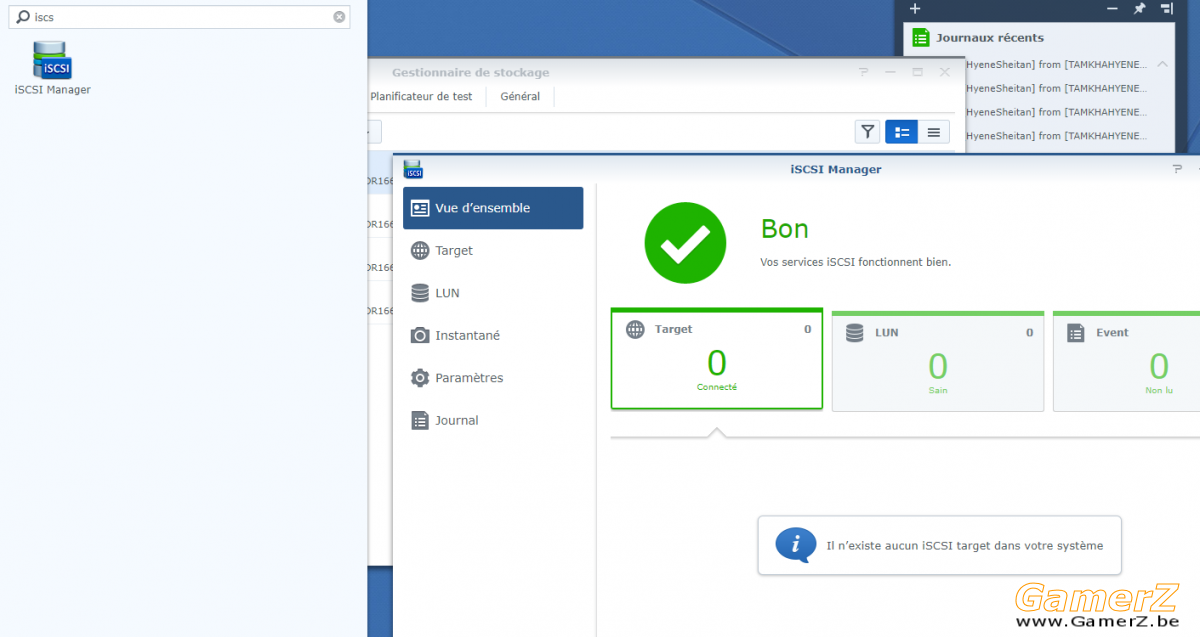Image resolution: width=1200 pixels, height=637 pixels.
Task: Click the green checkmark status icon
Action: [685, 243]
